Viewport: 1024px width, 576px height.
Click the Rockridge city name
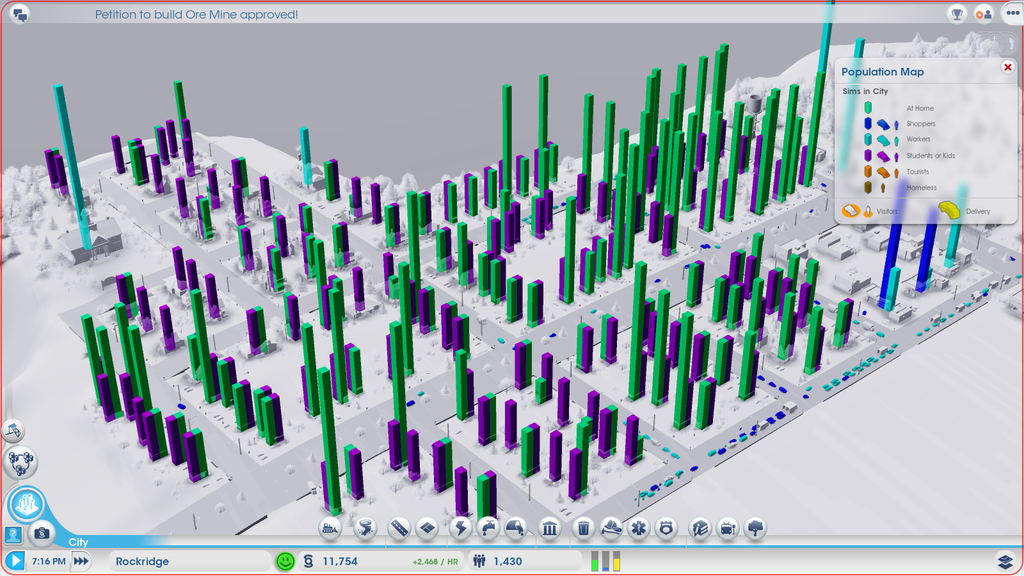point(142,561)
